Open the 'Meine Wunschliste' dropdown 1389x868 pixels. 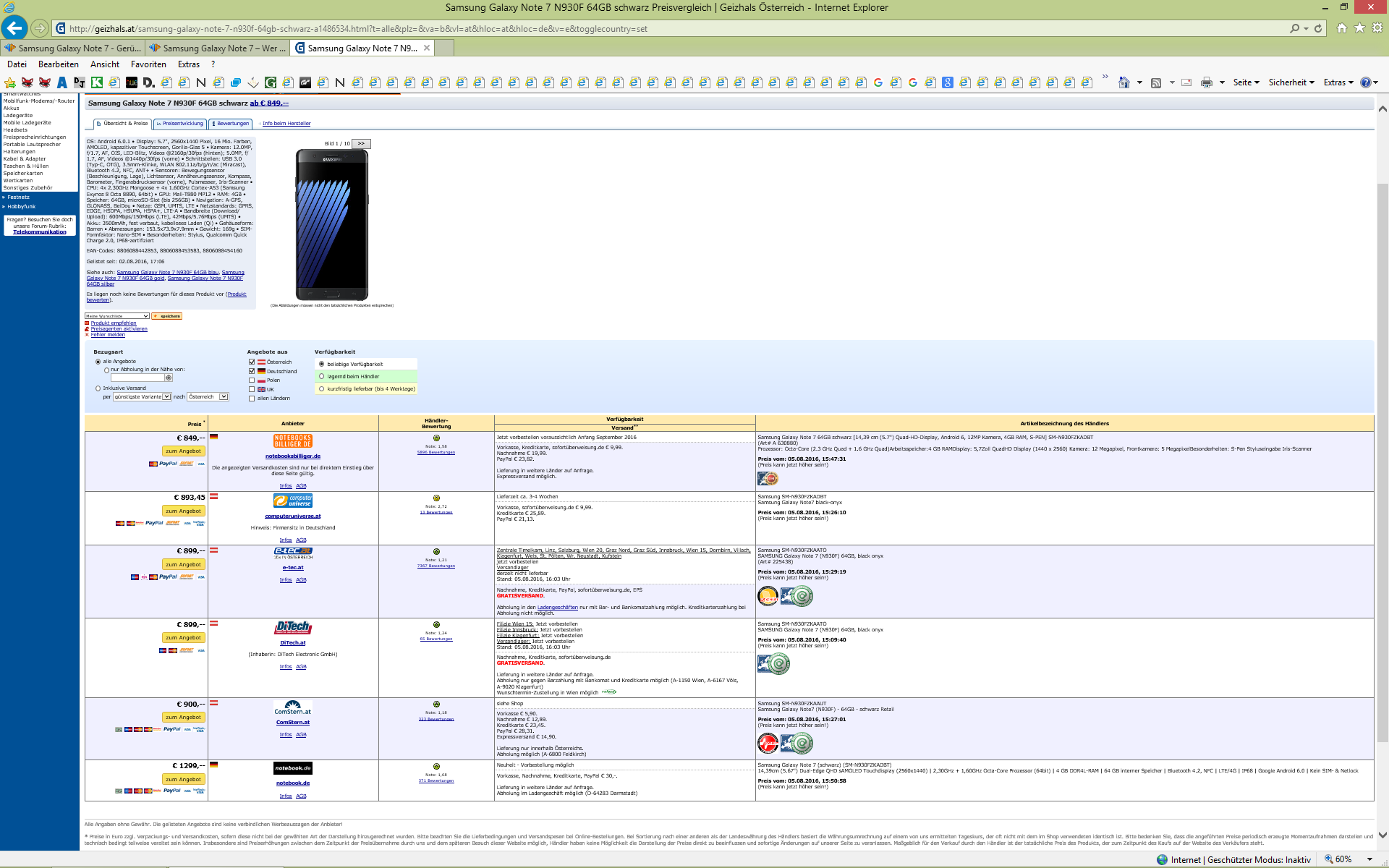[117, 316]
